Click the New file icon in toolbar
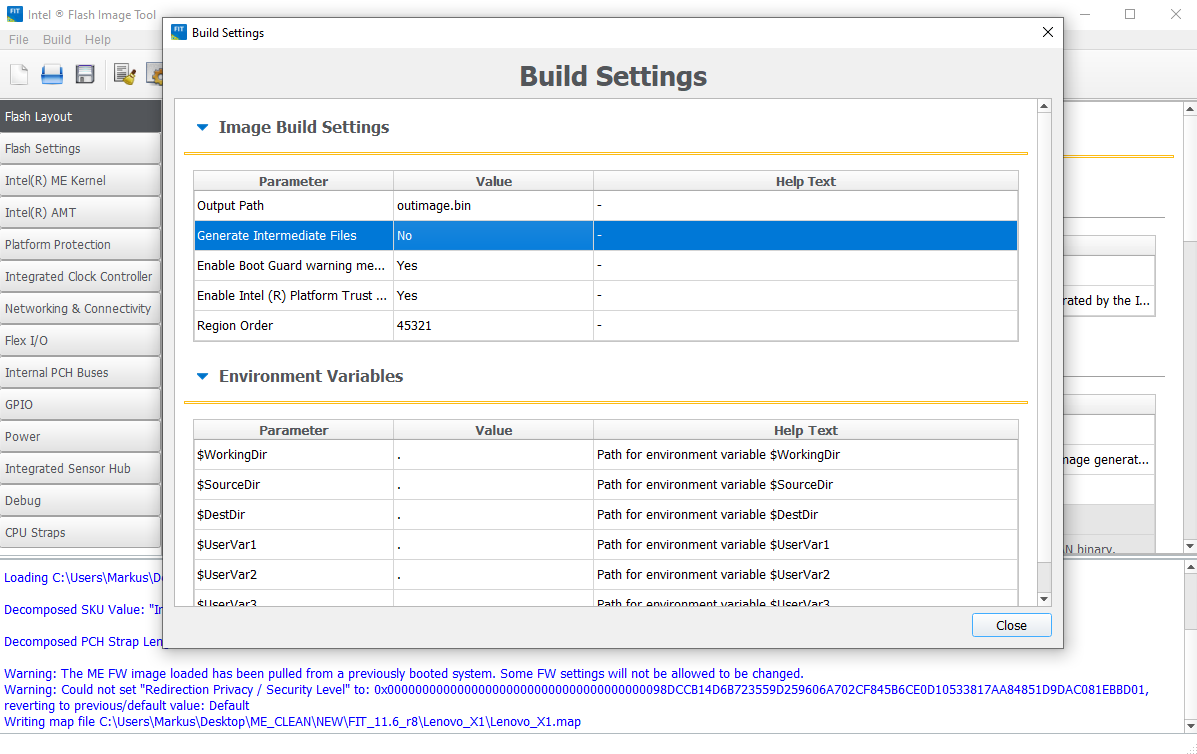Viewport: 1197px width, 754px height. pos(19,74)
